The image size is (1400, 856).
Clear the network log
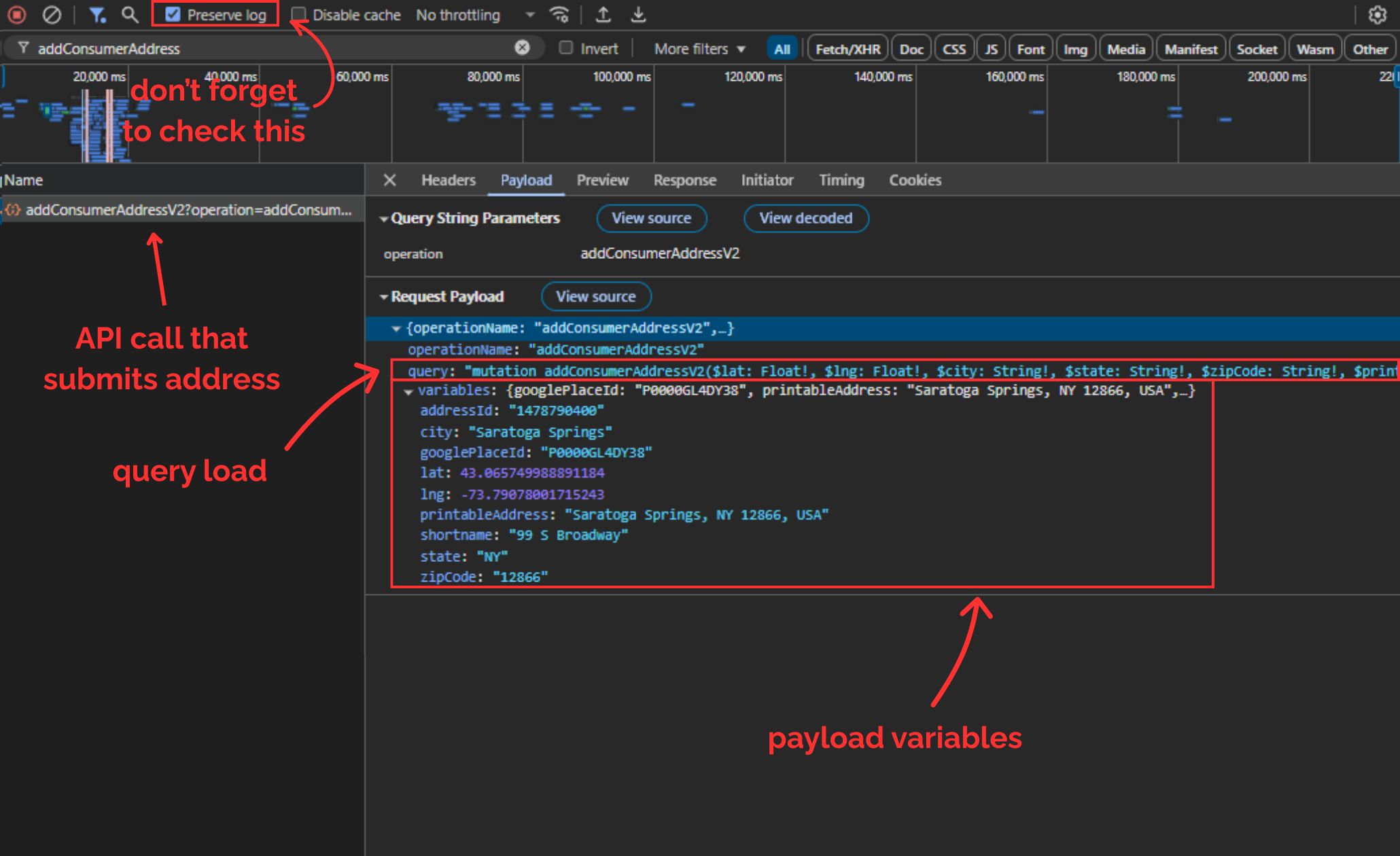tap(52, 14)
